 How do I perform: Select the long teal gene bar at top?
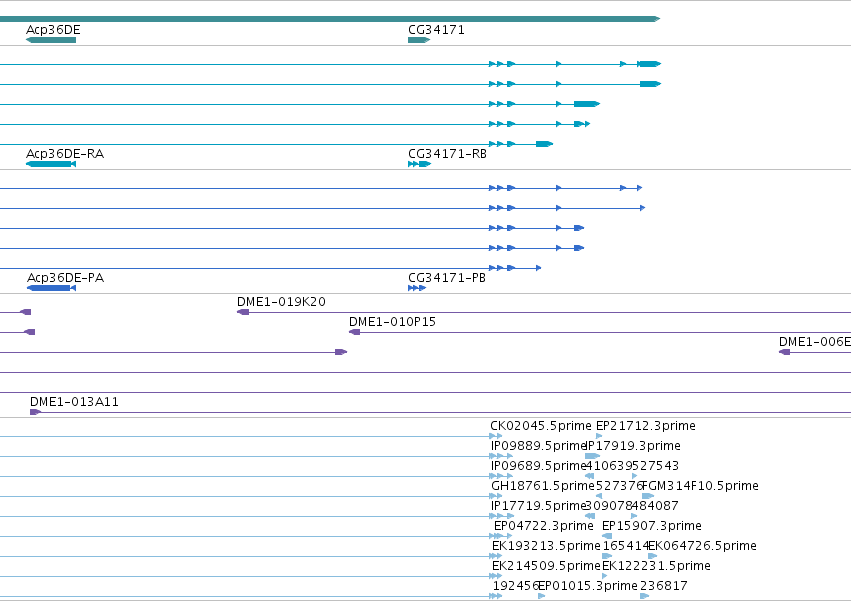click(x=329, y=19)
